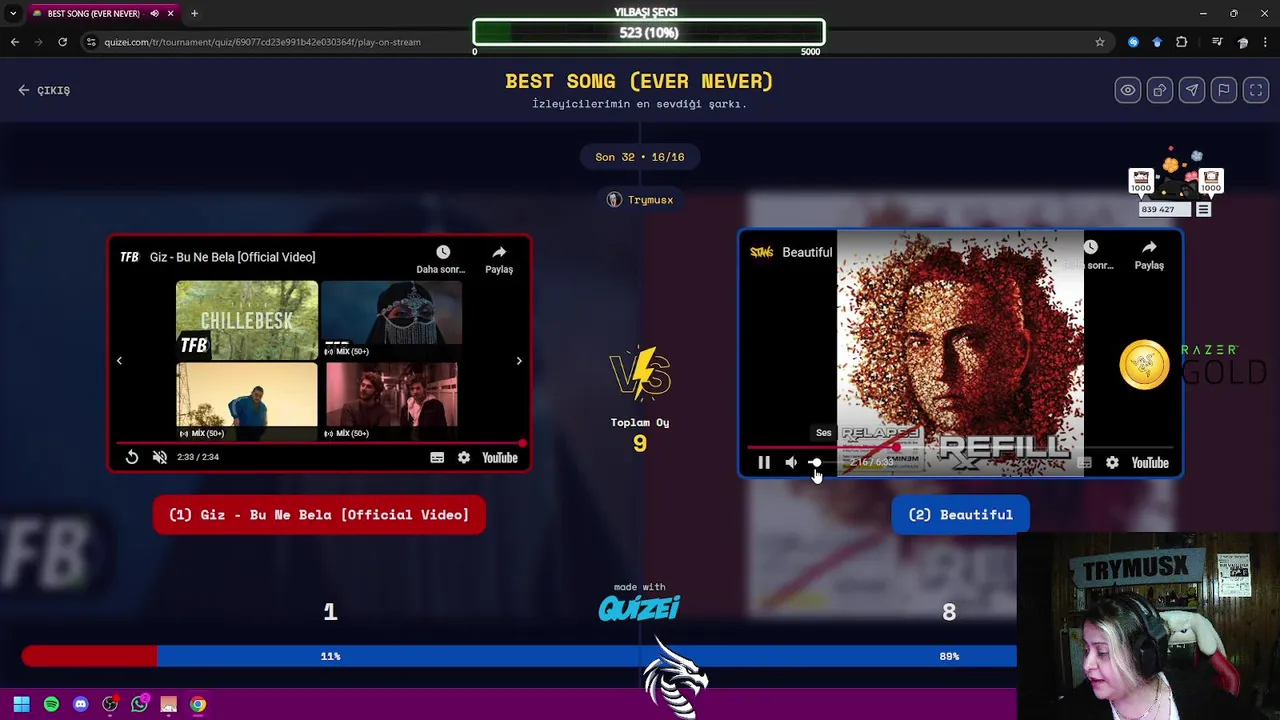The width and height of the screenshot is (1280, 720).
Task: Click the paper plane share icon
Action: [1192, 90]
